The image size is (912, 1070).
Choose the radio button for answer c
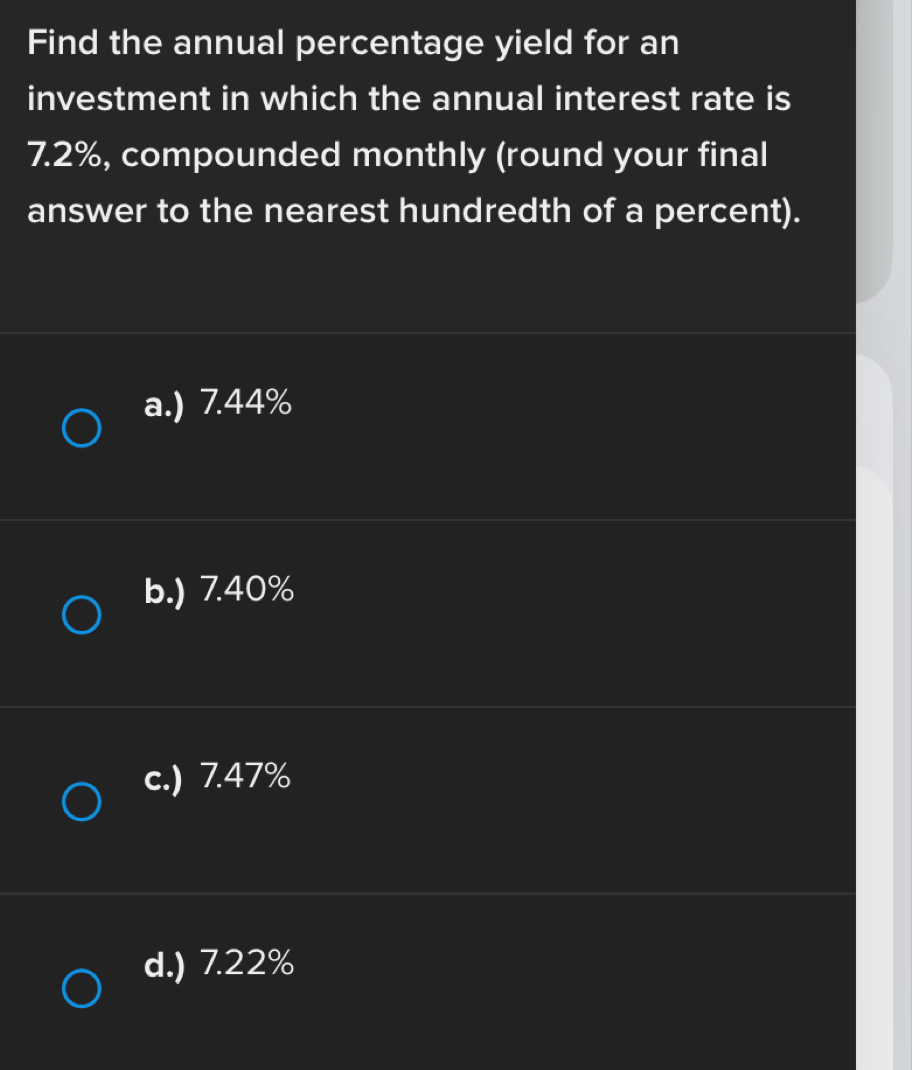click(x=81, y=801)
